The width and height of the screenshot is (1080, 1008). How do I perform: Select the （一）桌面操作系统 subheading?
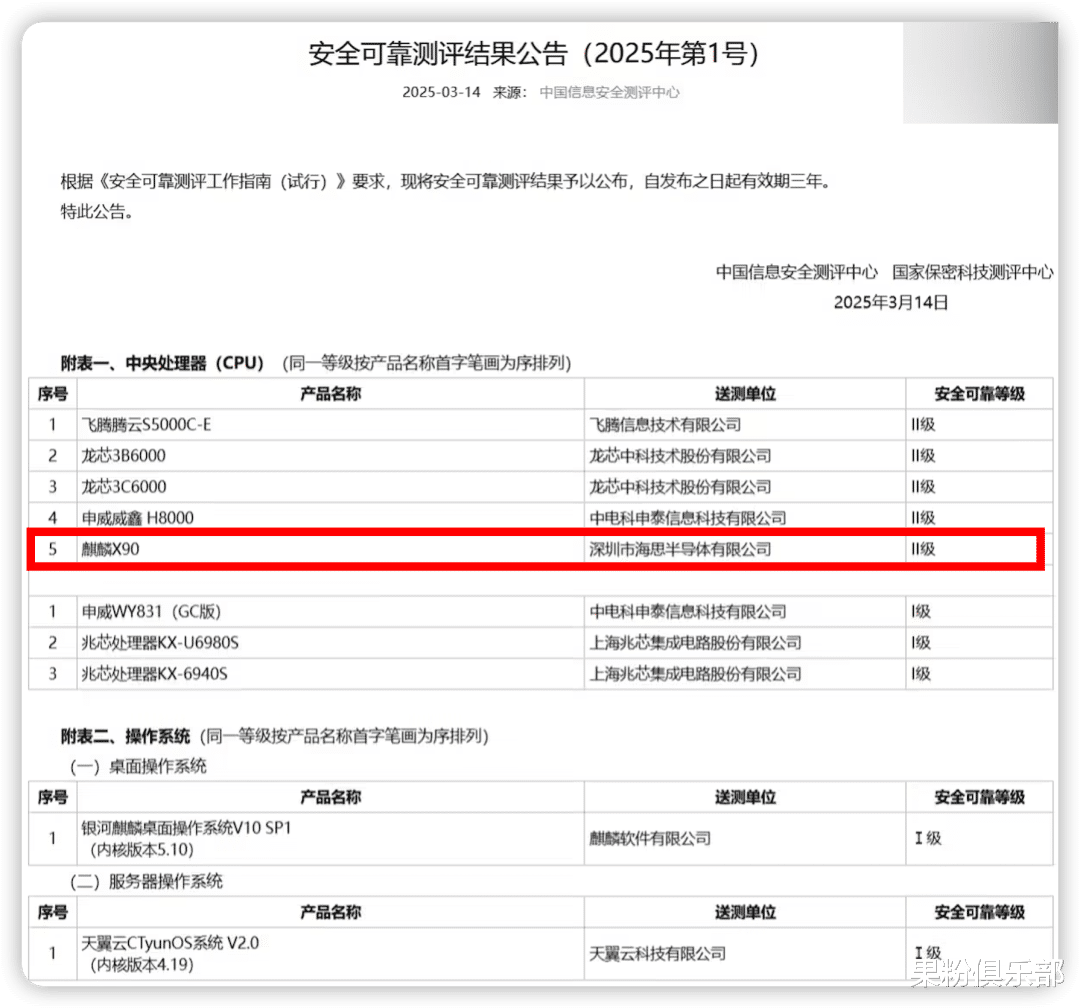(x=138, y=766)
